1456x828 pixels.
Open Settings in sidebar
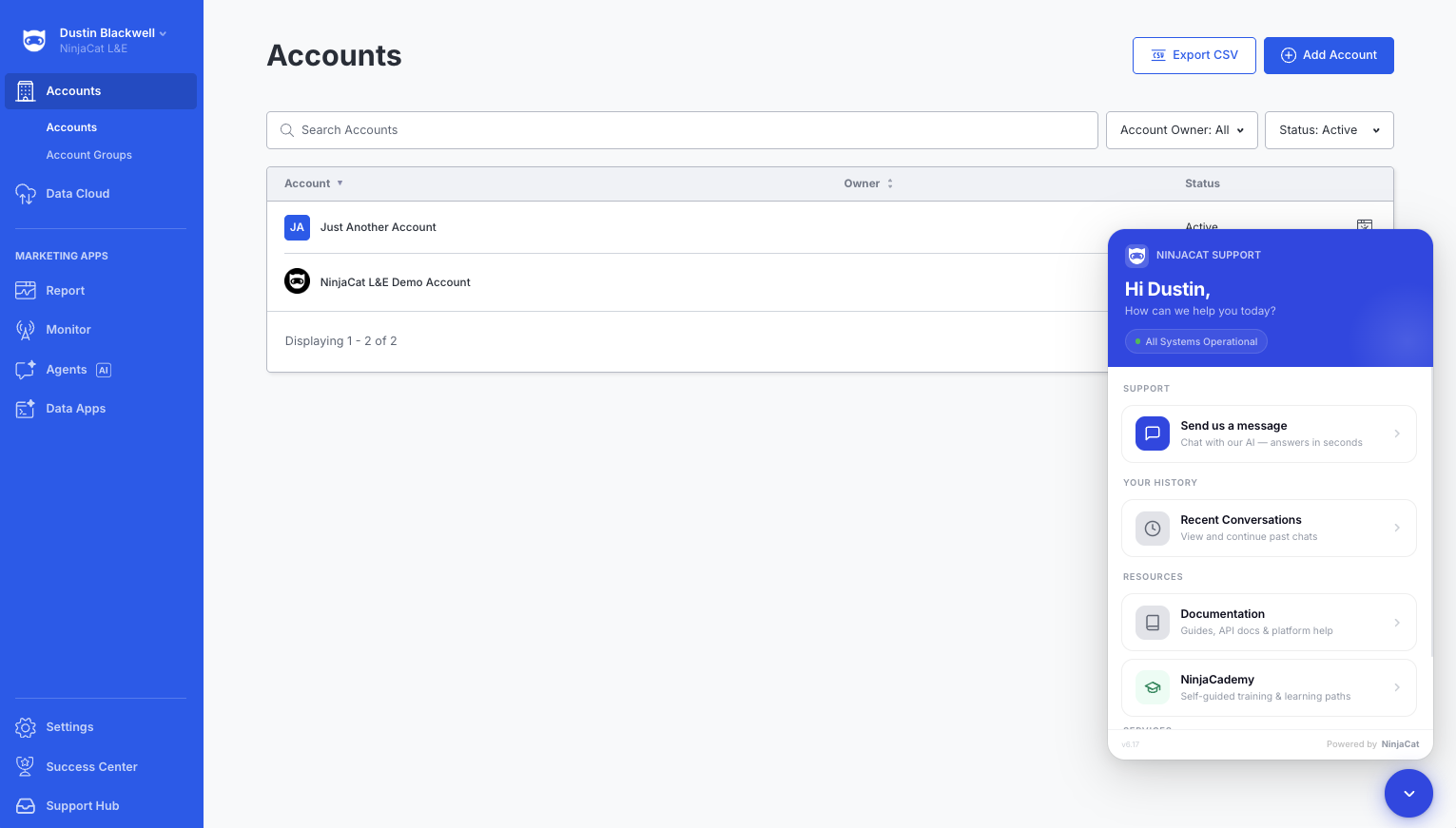pos(70,727)
